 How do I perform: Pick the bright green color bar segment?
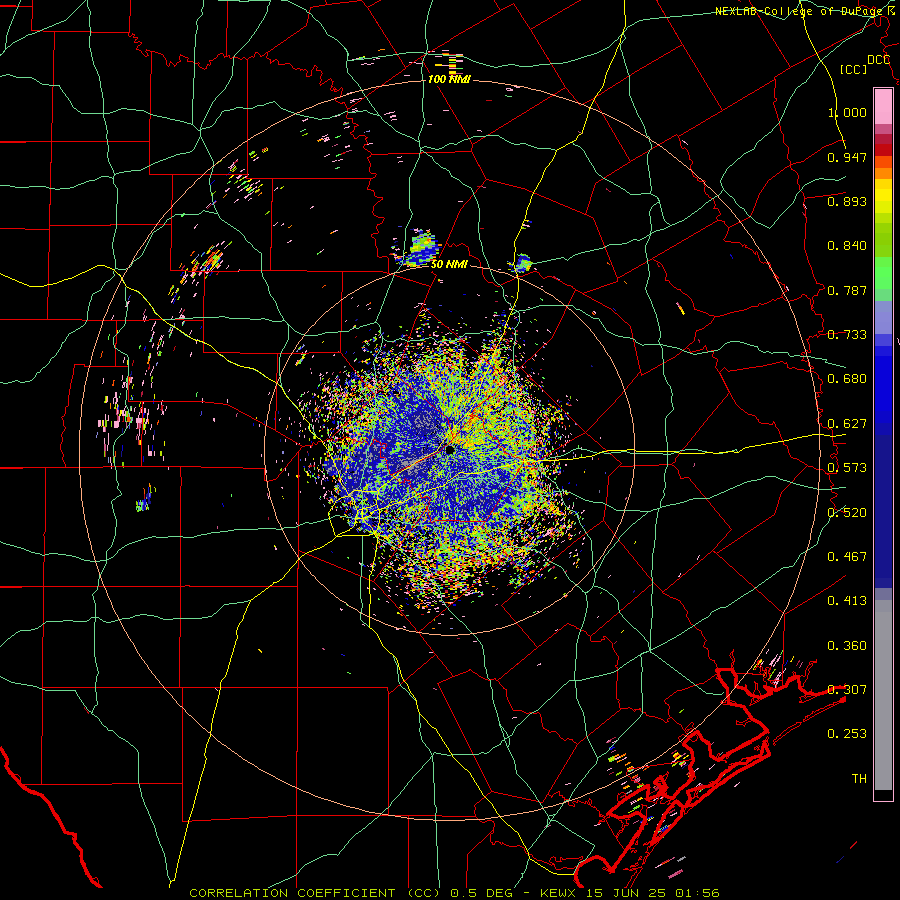pos(883,273)
